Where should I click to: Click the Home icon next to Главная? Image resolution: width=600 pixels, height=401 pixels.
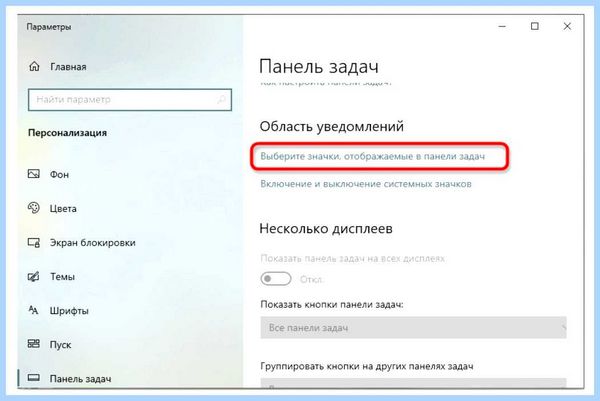click(x=34, y=67)
